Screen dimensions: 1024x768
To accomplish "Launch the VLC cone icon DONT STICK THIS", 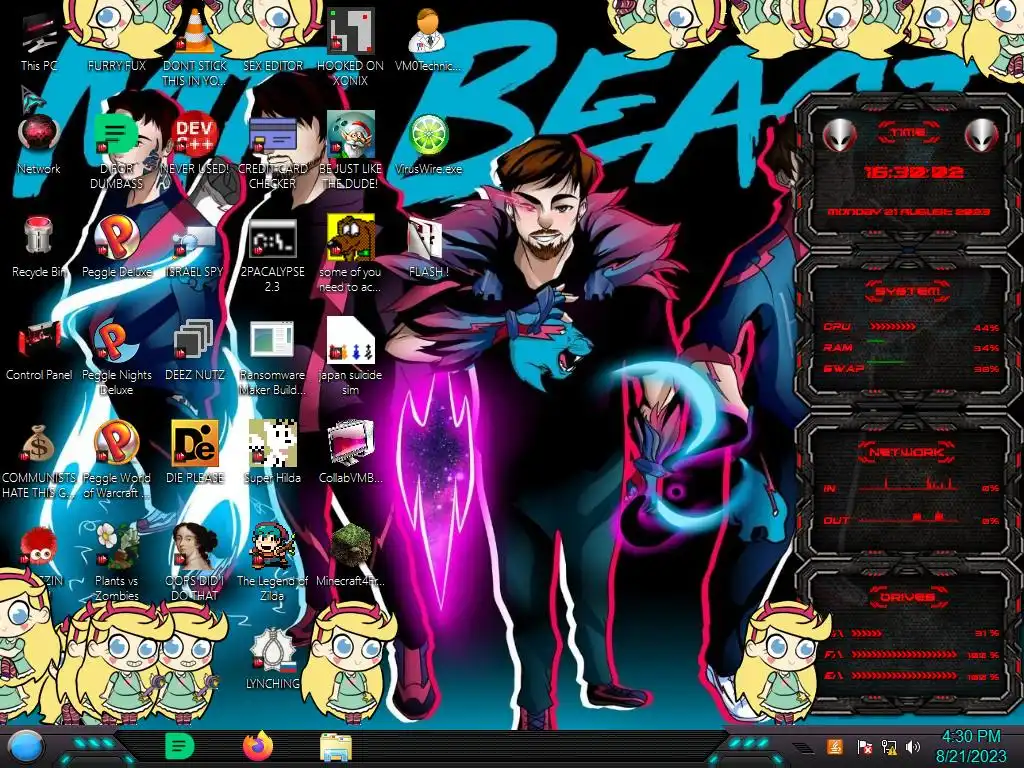I will [195, 48].
